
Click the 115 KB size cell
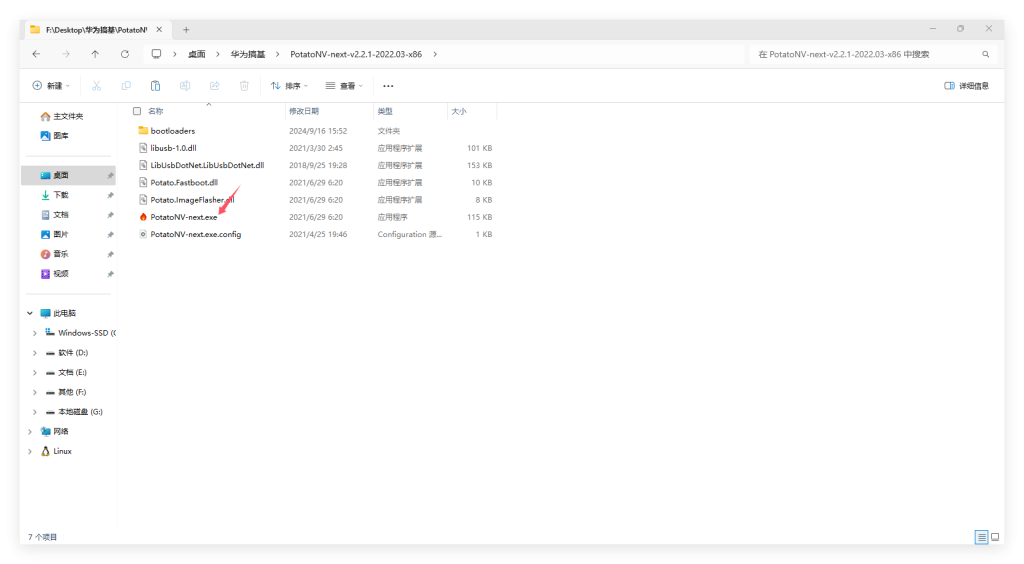pos(479,217)
